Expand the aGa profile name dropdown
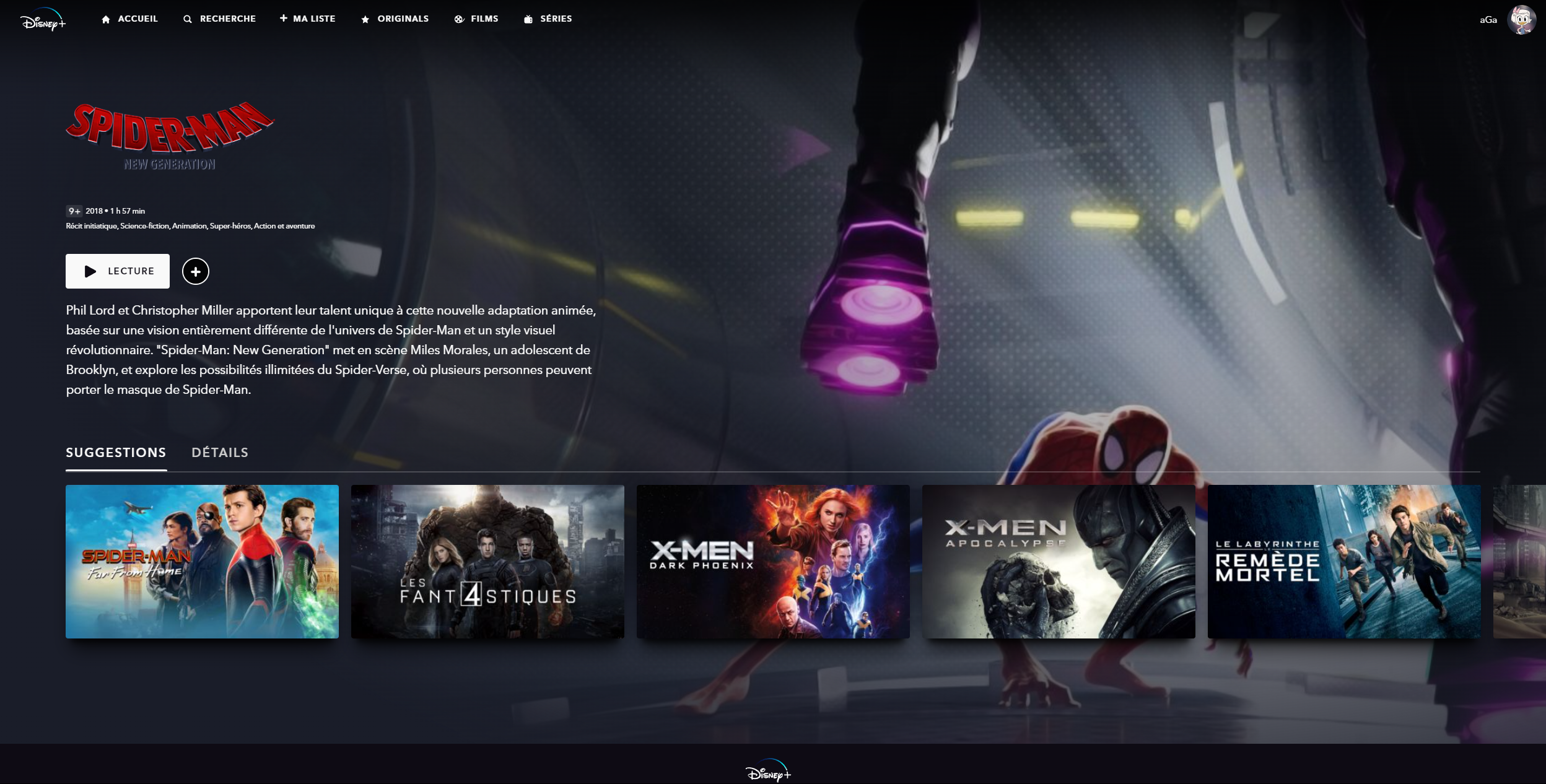The image size is (1546, 784). pyautogui.click(x=1488, y=20)
